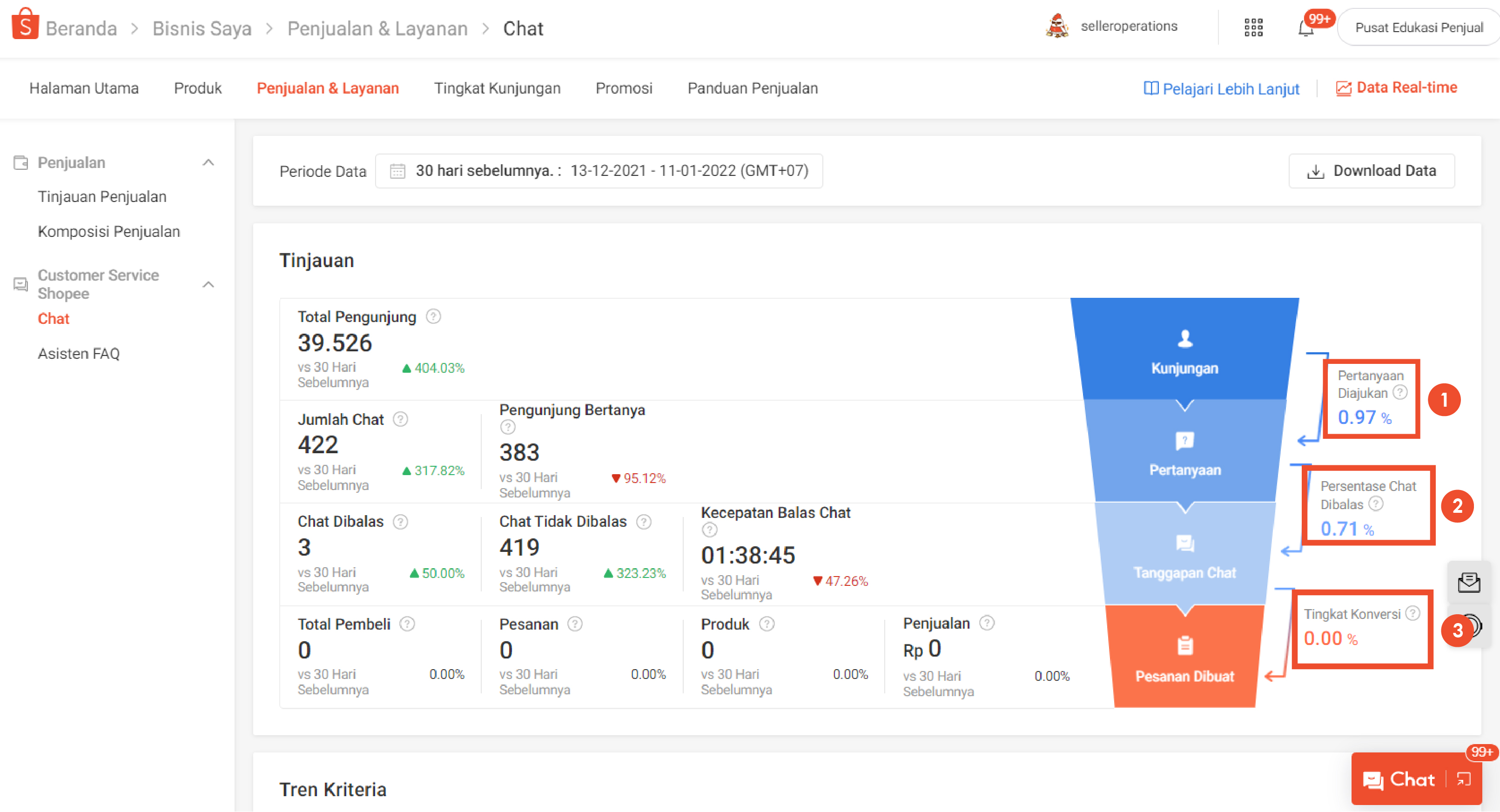
Task: Go to the Bisnis Saya breadcrumb
Action: 202,28
